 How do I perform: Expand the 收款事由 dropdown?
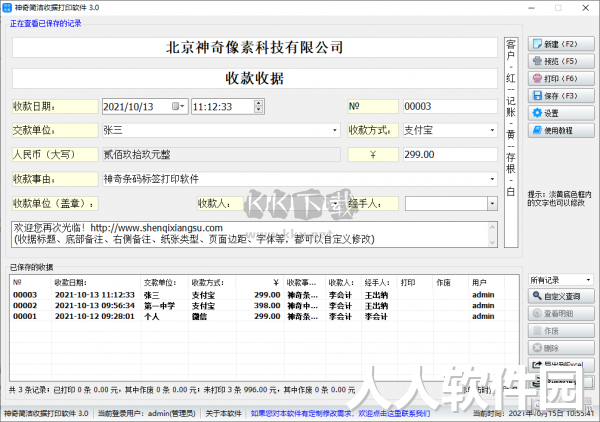click(492, 179)
